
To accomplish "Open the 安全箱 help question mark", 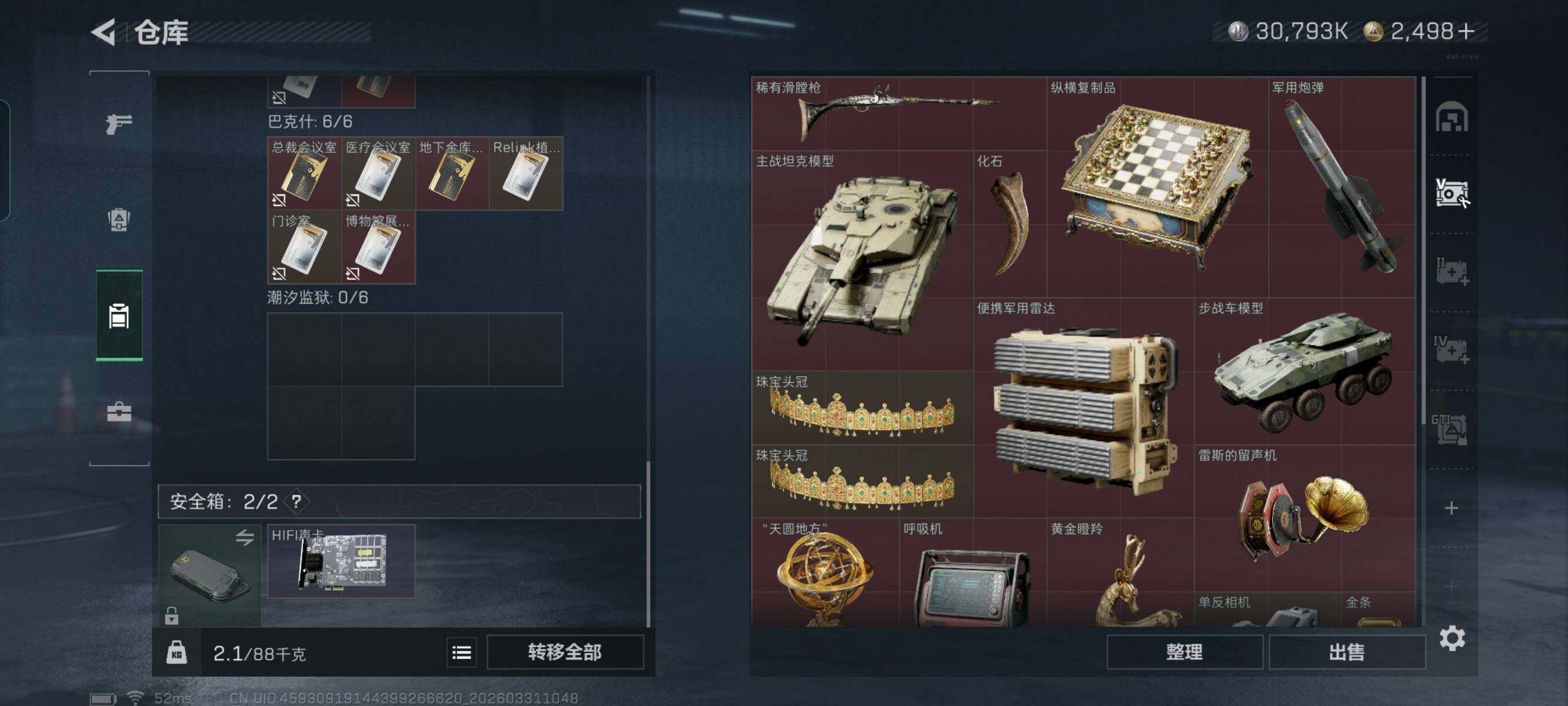I will (x=297, y=501).
